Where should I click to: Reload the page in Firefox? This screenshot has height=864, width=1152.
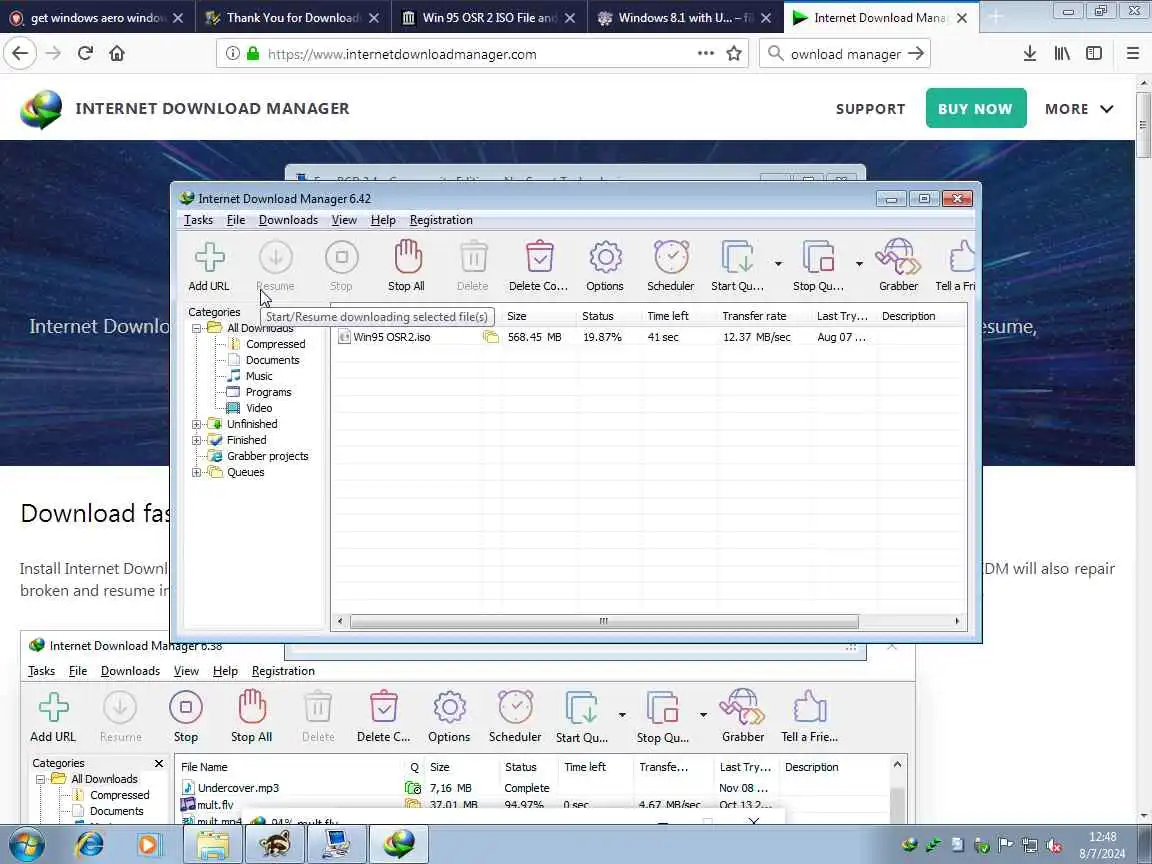[85, 53]
